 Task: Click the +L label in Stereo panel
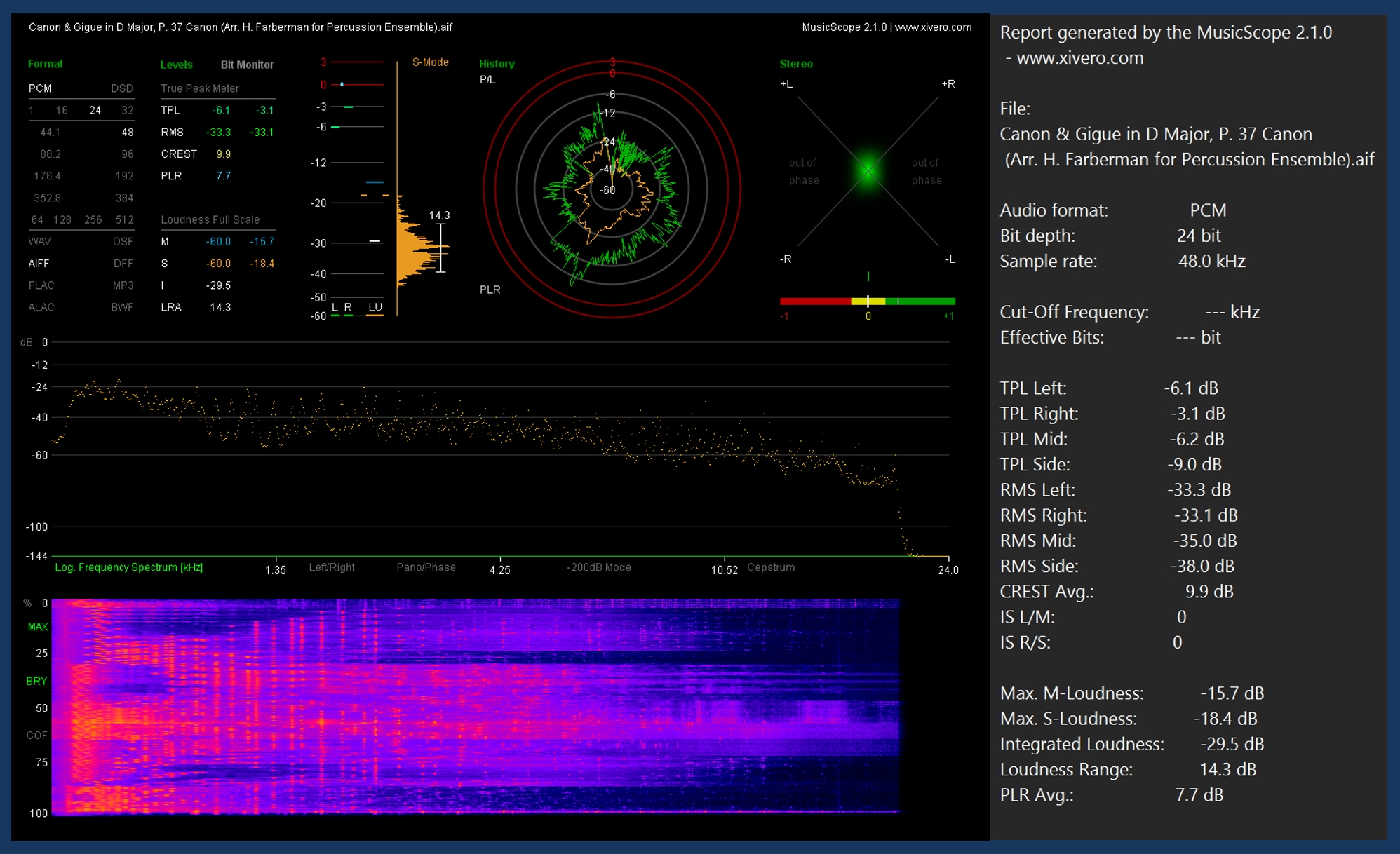pyautogui.click(x=786, y=84)
